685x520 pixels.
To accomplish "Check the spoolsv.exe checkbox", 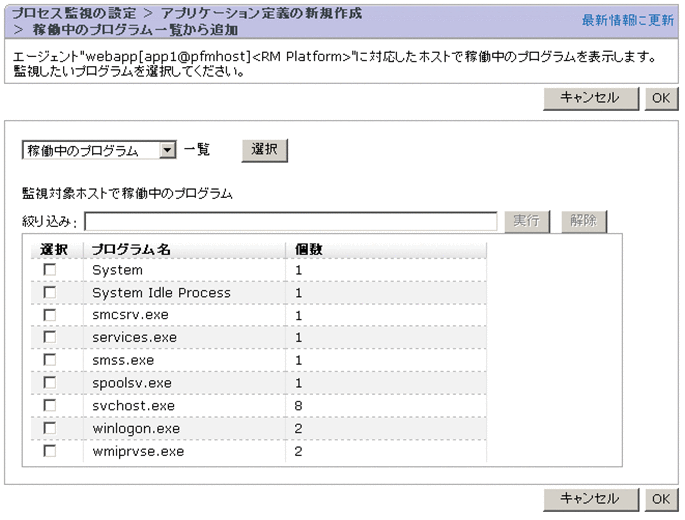I will click(50, 383).
